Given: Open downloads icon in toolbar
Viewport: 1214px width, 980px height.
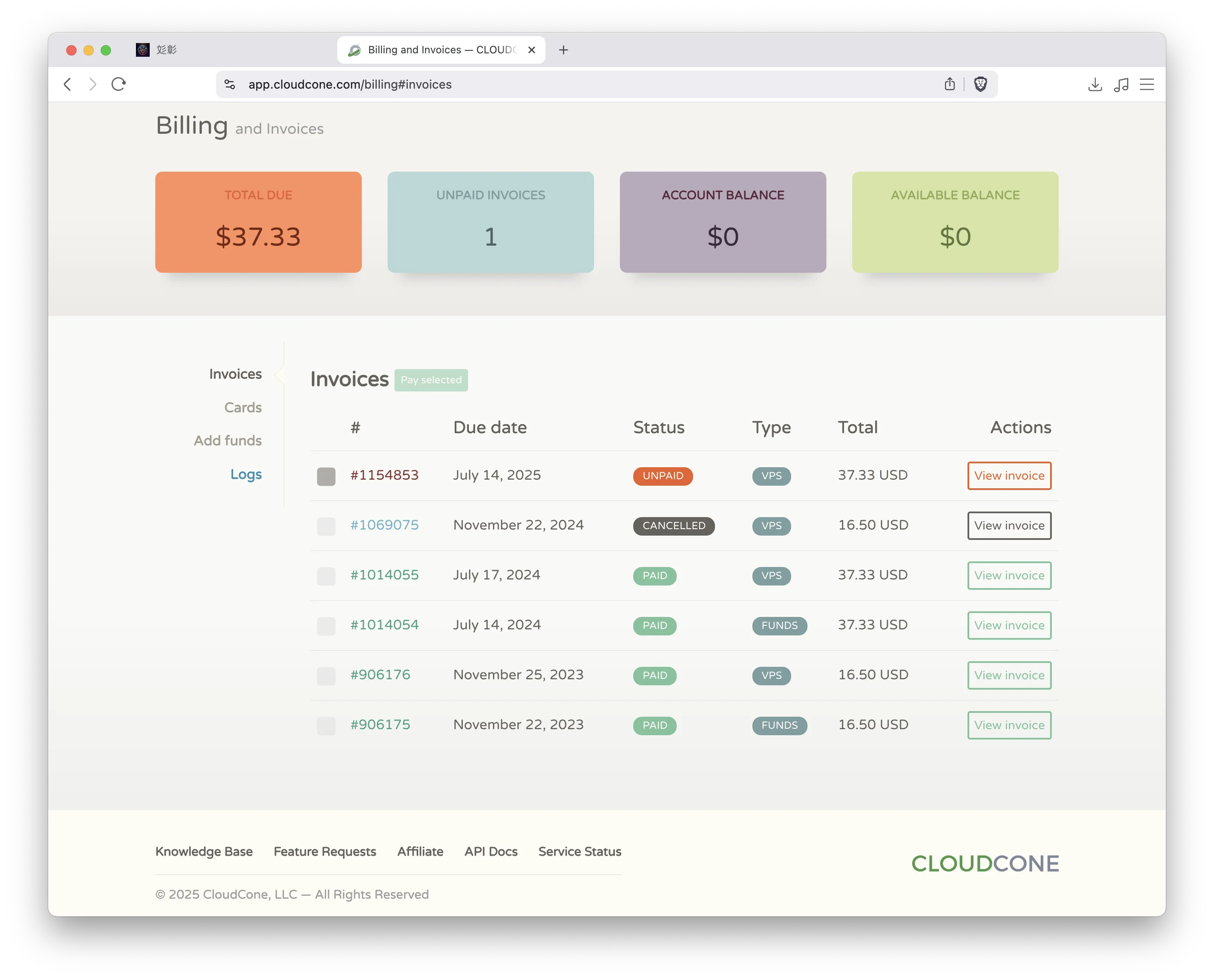Looking at the screenshot, I should coord(1095,85).
